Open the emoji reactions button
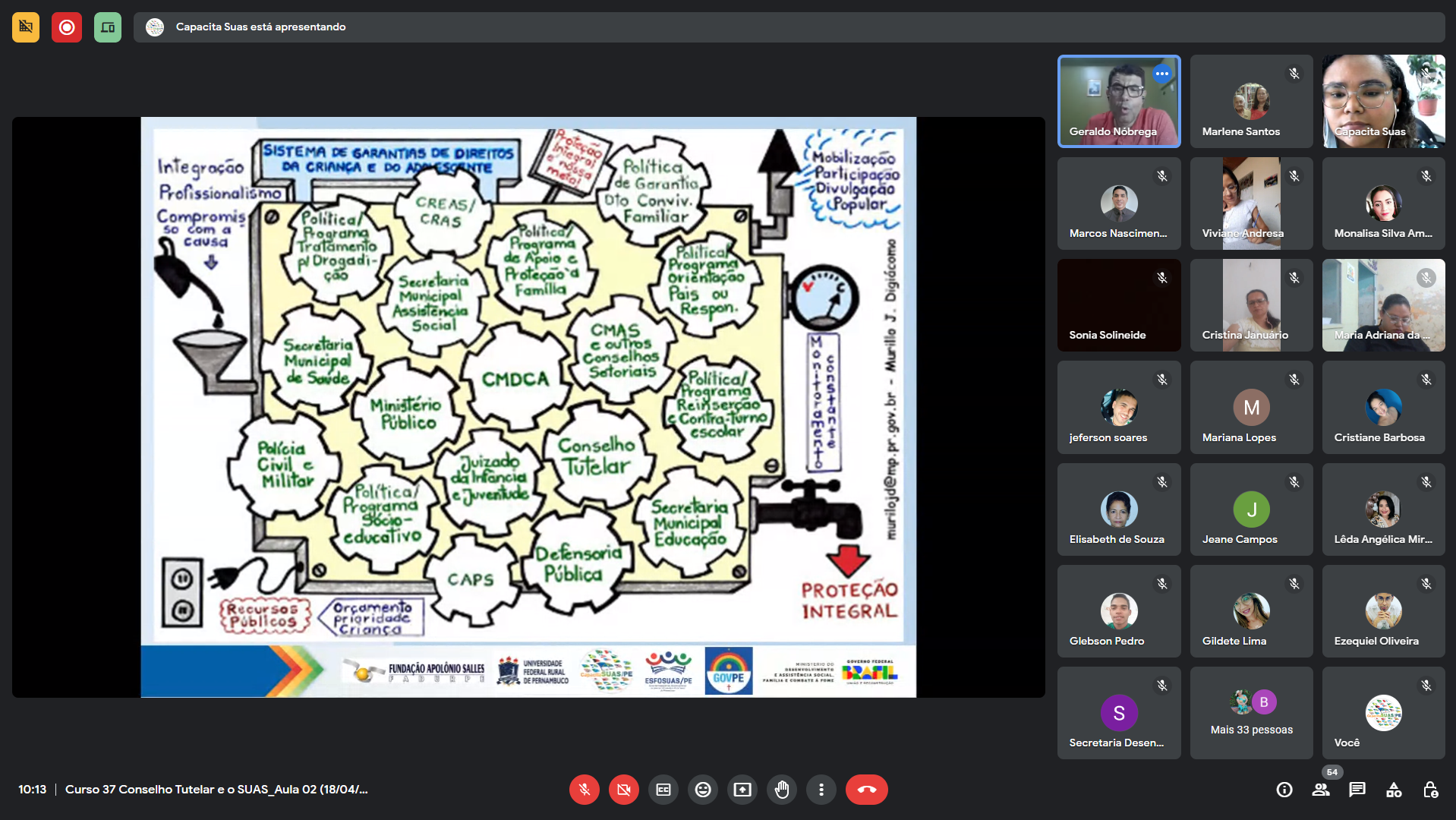This screenshot has width=1456, height=820. 703,790
